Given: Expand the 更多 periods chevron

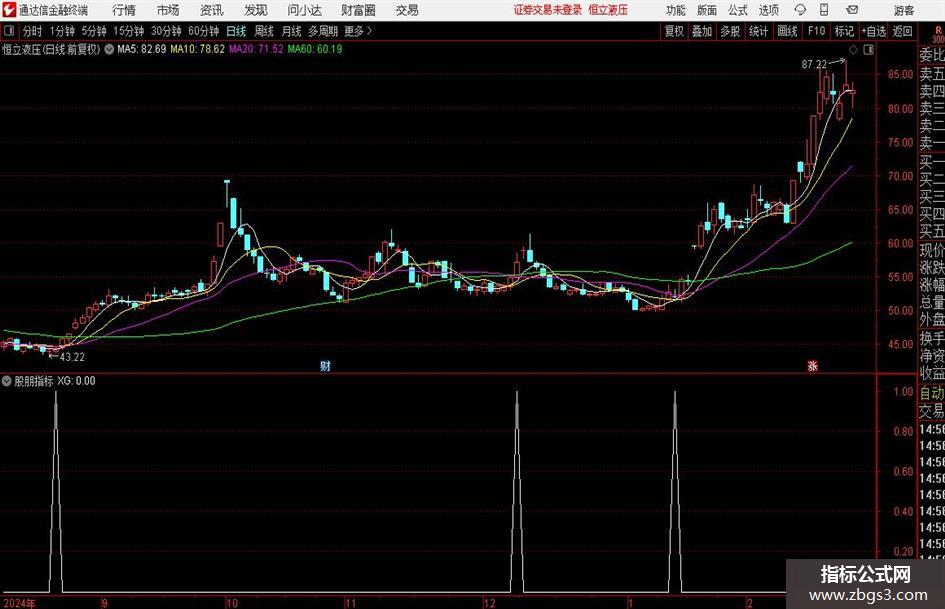Looking at the screenshot, I should 359,31.
